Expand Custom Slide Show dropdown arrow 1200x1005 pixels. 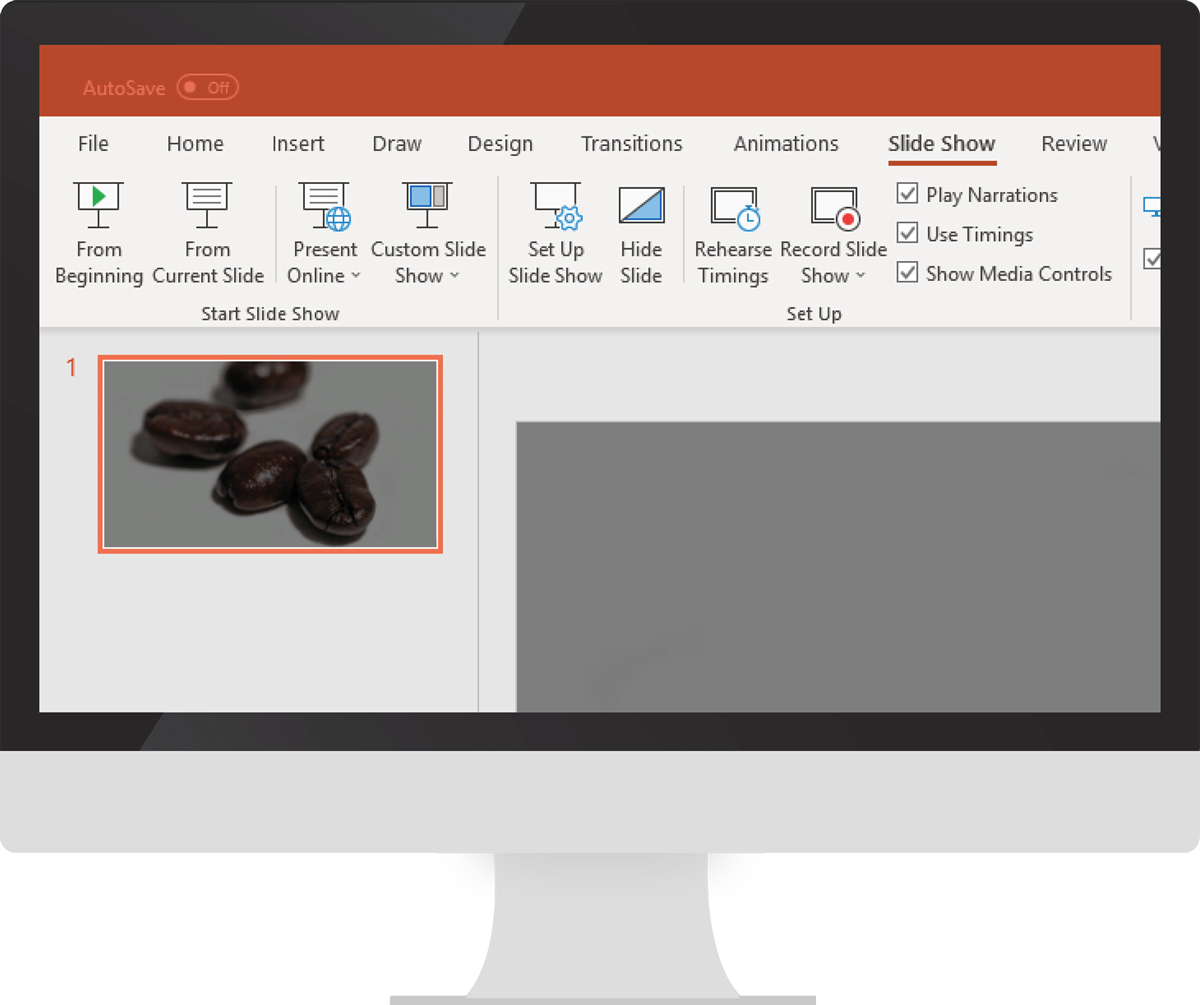point(454,277)
